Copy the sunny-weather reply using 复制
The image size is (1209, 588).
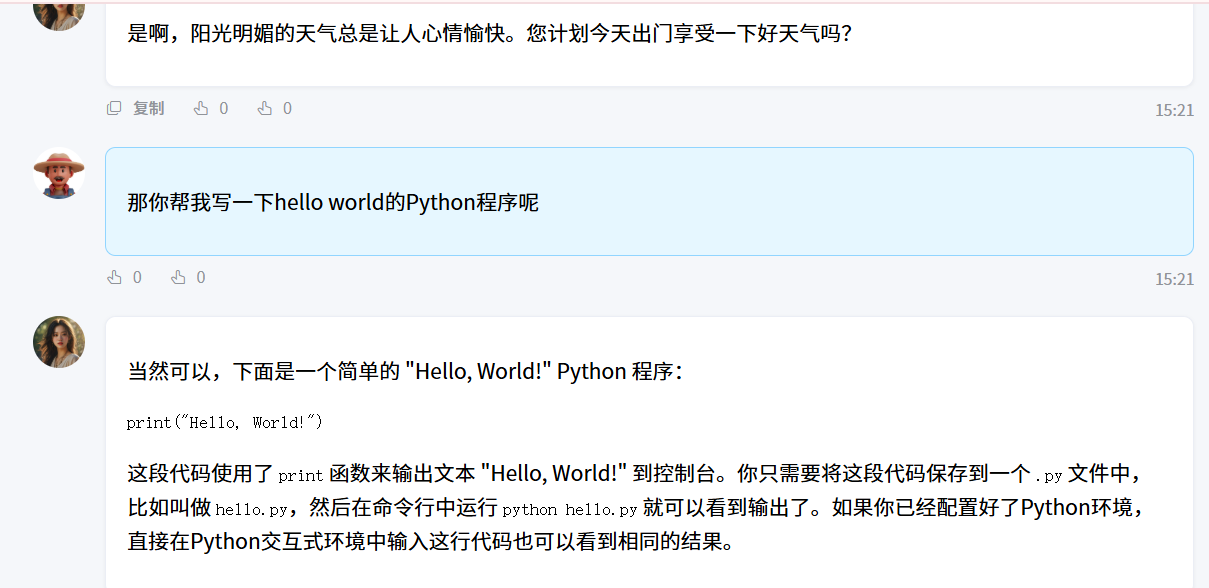136,108
